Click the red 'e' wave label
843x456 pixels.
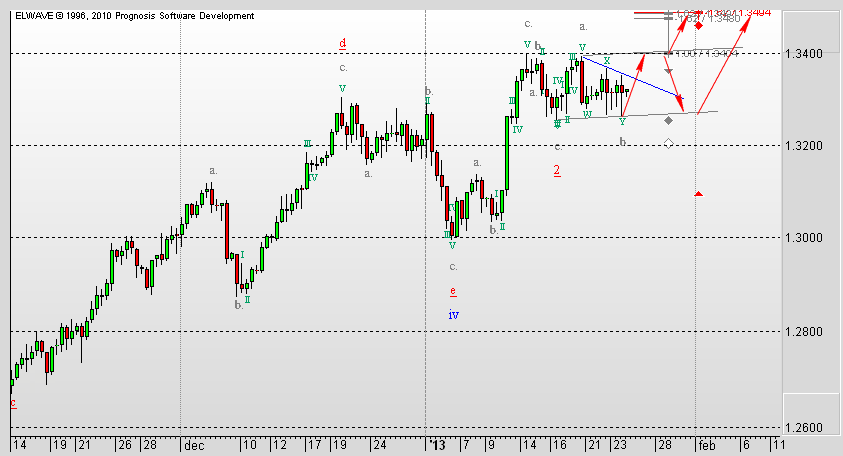click(453, 291)
